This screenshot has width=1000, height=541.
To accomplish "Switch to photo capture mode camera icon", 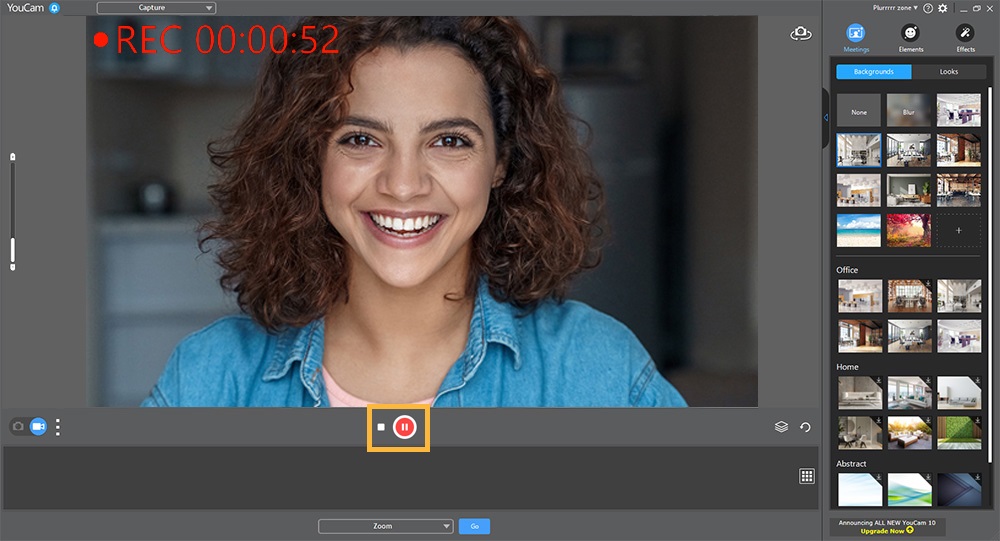I will (18, 426).
